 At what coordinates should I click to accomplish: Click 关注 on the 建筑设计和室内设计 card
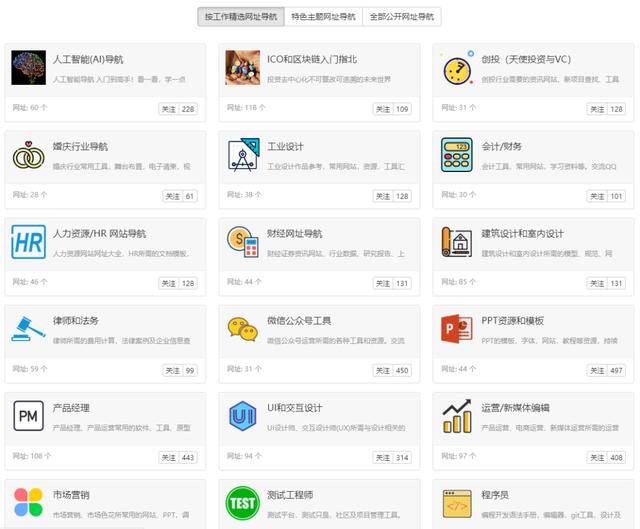click(606, 283)
